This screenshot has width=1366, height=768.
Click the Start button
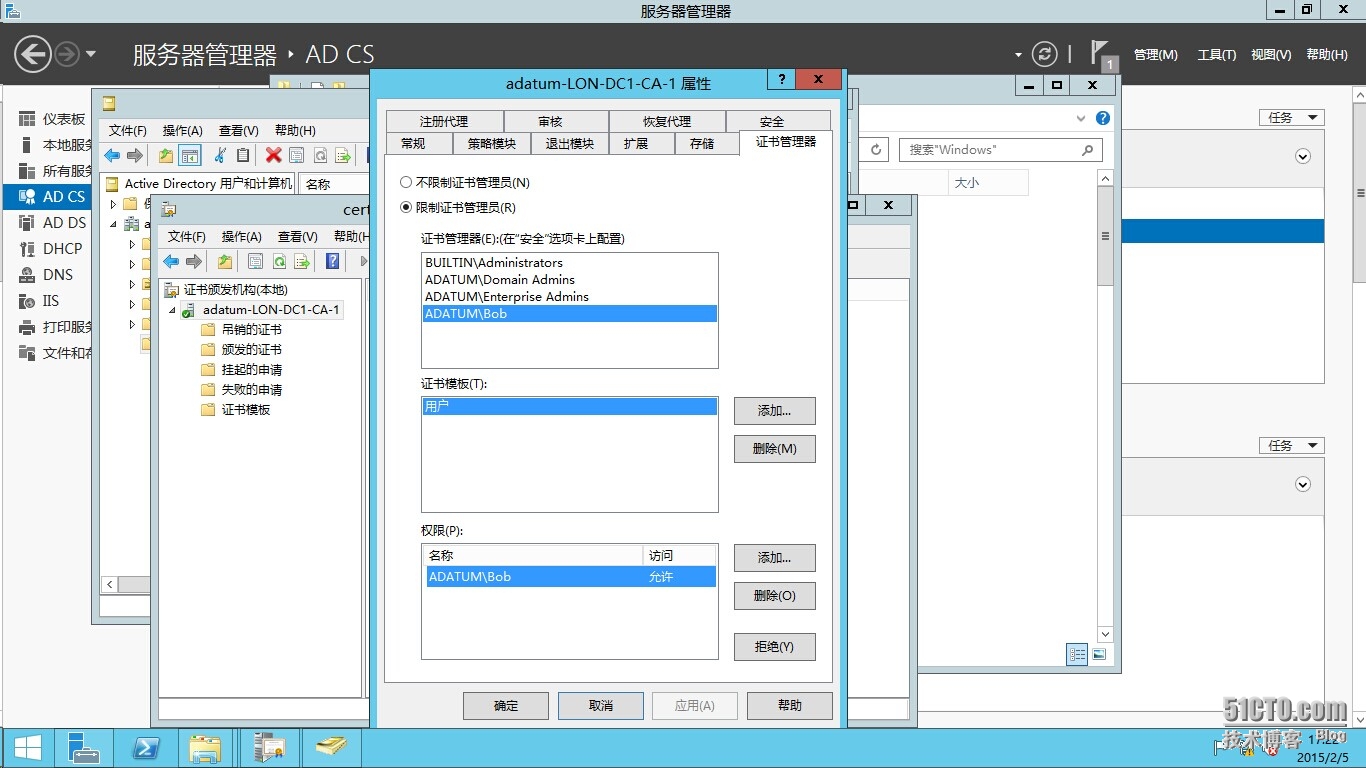tap(26, 748)
